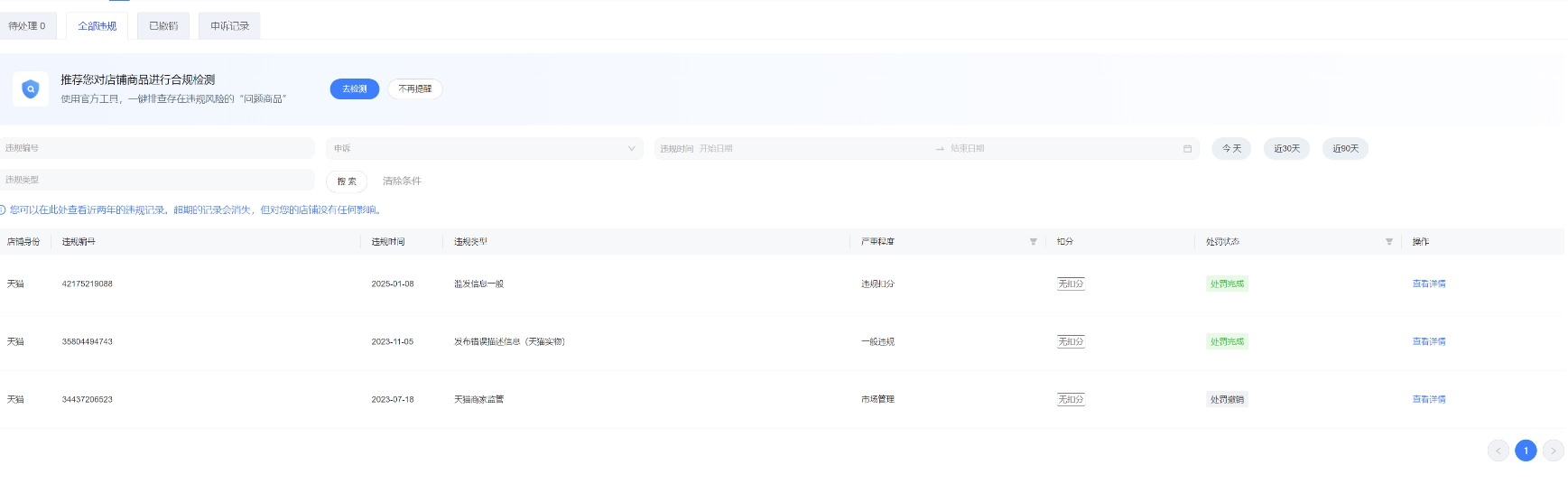Open the calendar icon in date range

[1187, 149]
